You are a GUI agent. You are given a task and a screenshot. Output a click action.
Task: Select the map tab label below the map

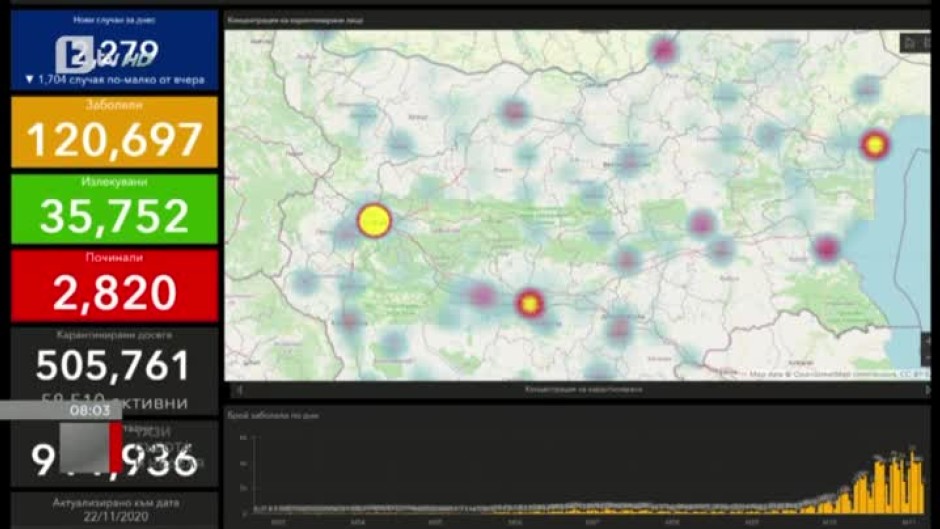tap(583, 390)
